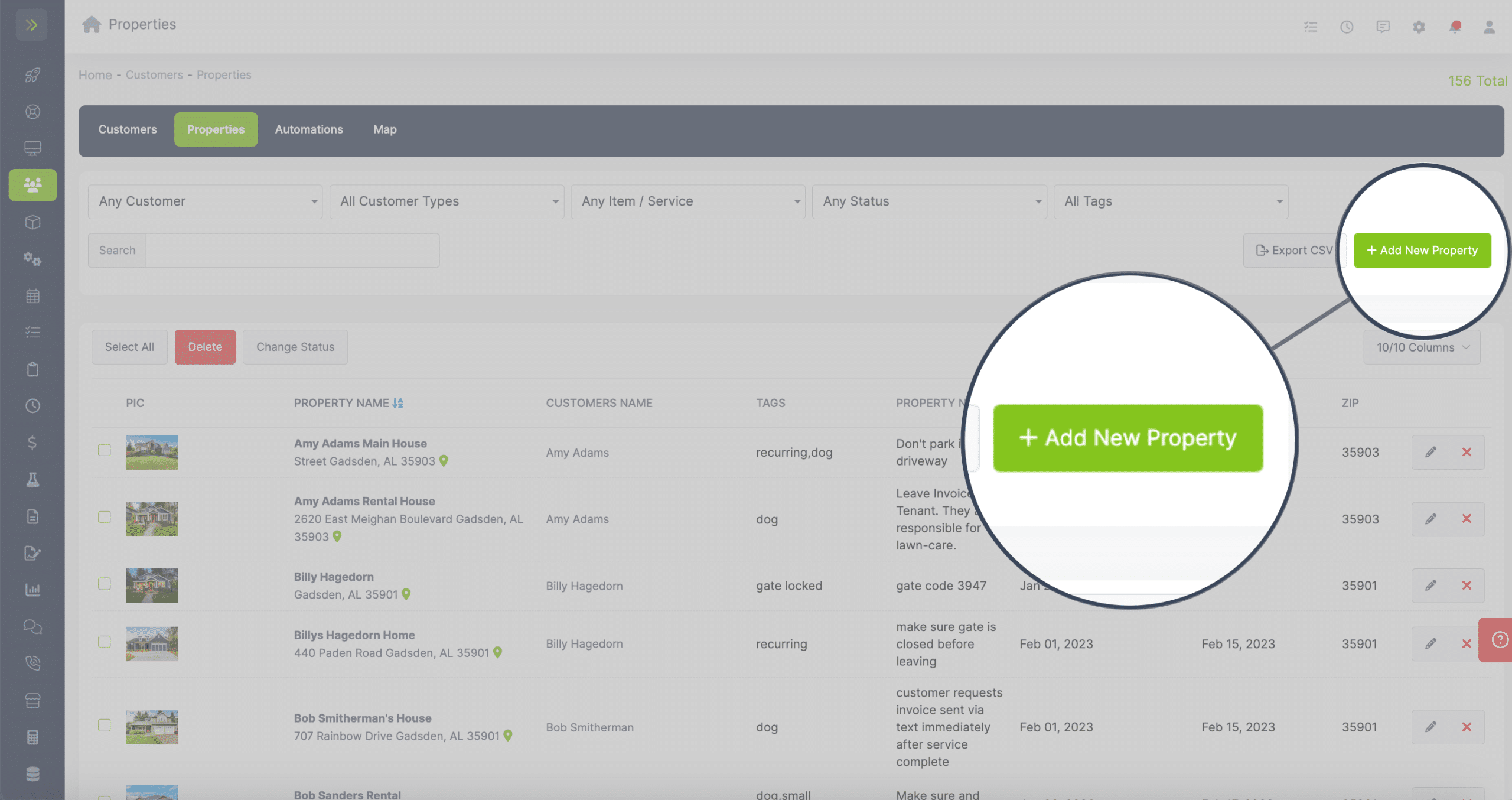Open the notifications bell in top bar
The height and width of the screenshot is (800, 1512).
[x=1455, y=27]
